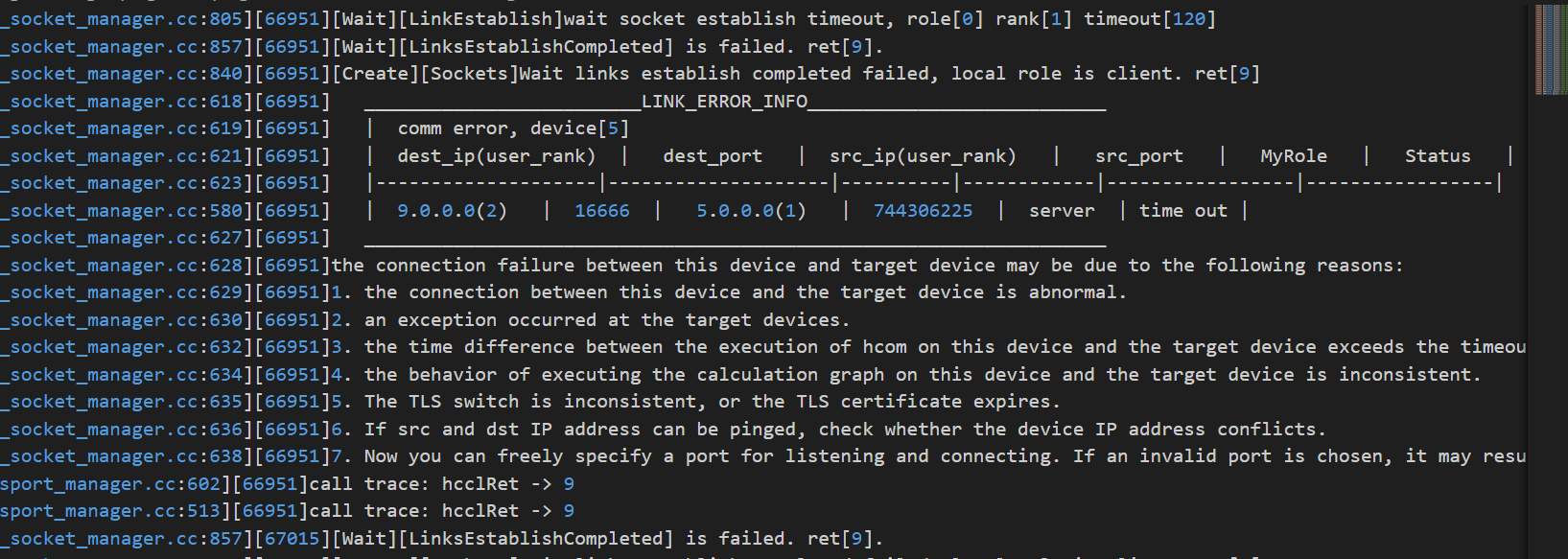Click the _socket_manager.cc:638 file reference
The height and width of the screenshot is (559, 1568).
(122, 456)
